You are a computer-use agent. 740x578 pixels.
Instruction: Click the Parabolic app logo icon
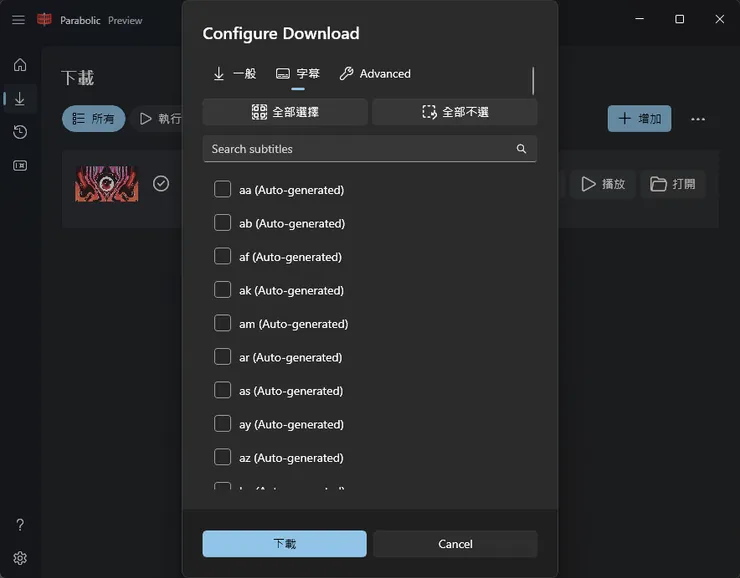pos(44,20)
